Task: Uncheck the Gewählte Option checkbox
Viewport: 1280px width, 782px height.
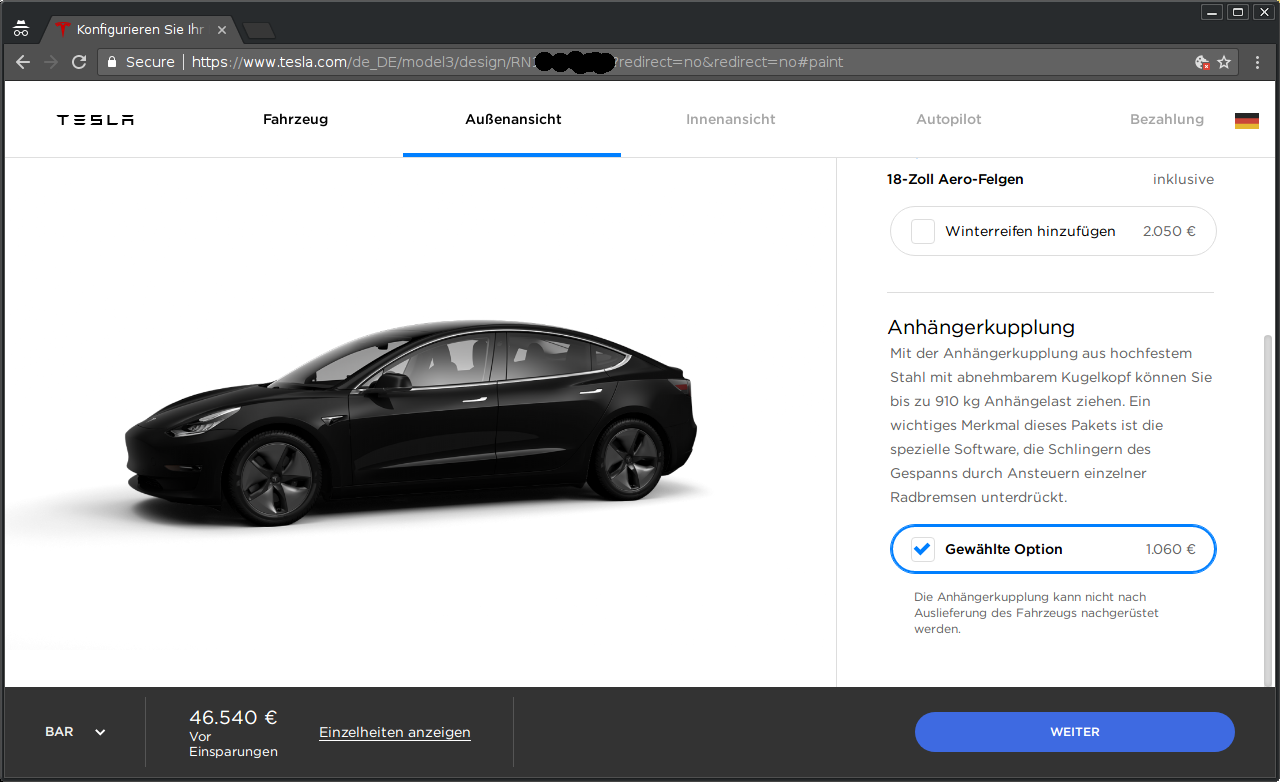Action: [923, 549]
